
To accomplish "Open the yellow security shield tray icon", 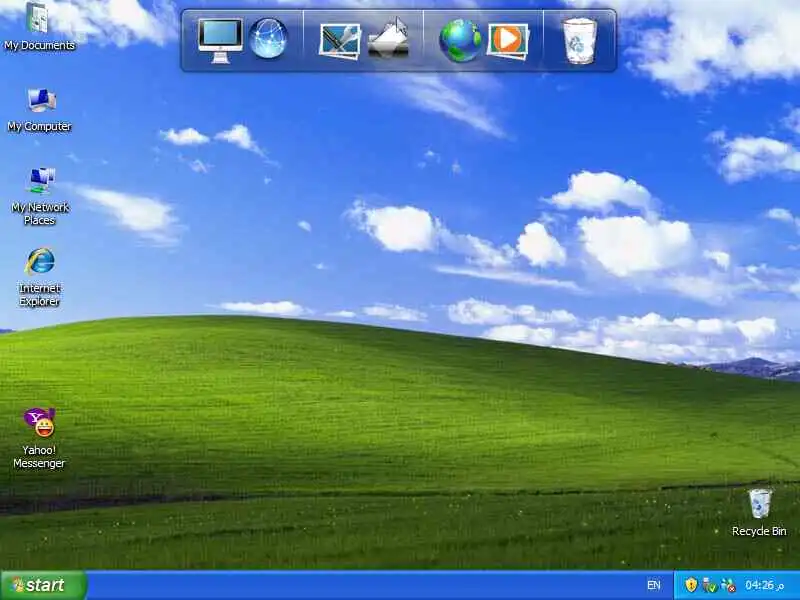I will click(x=691, y=585).
